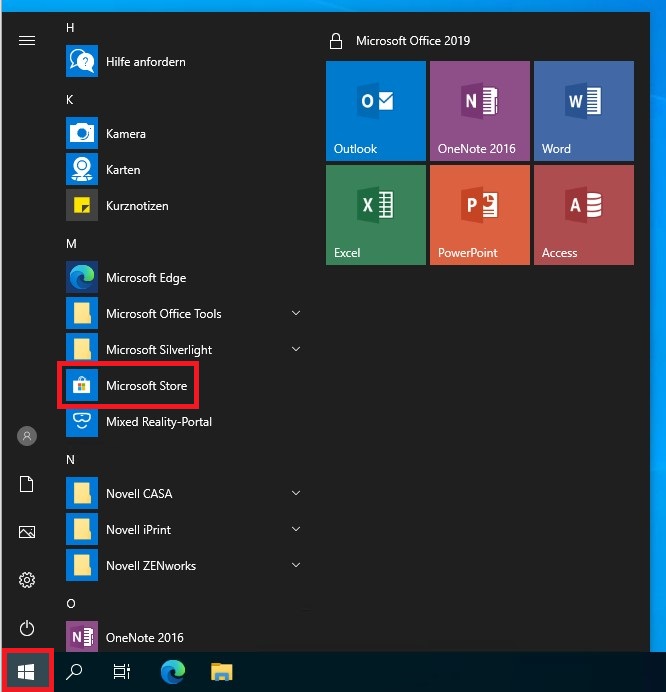The width and height of the screenshot is (666, 692).
Task: Open the Access tile
Action: [x=584, y=215]
